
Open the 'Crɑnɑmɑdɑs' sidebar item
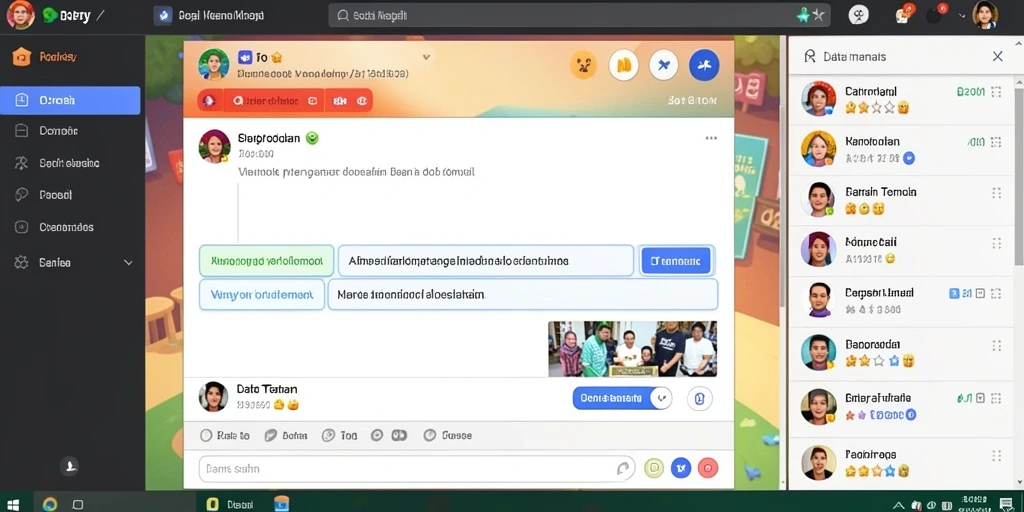70,227
